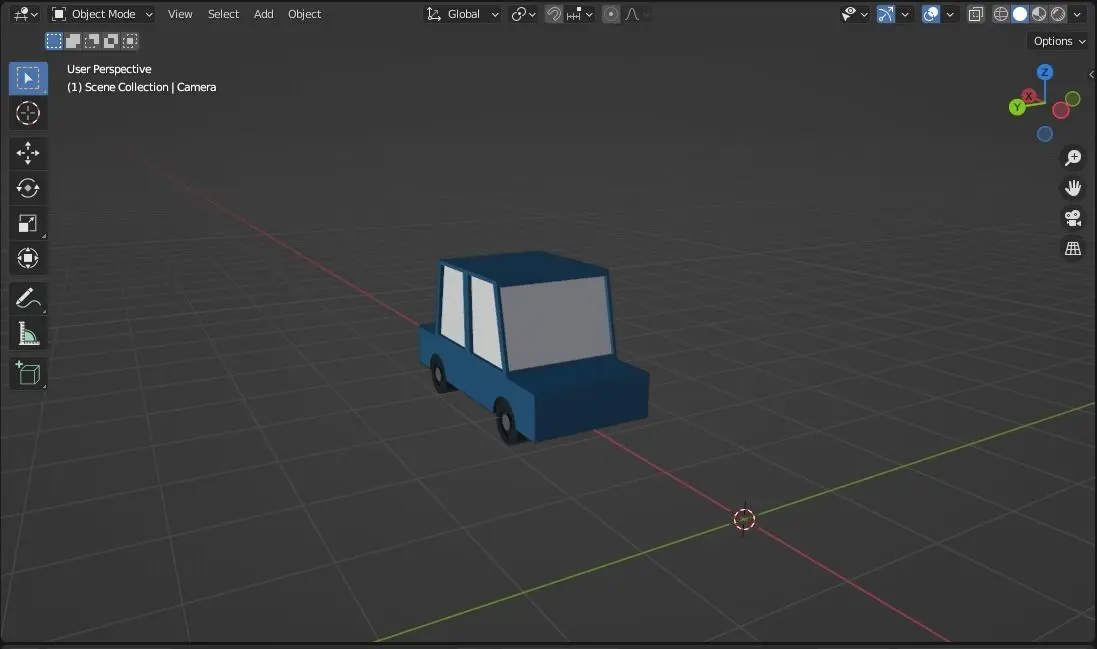1097x649 pixels.
Task: Click the negative Y green gizmo circle
Action: [x=1073, y=99]
